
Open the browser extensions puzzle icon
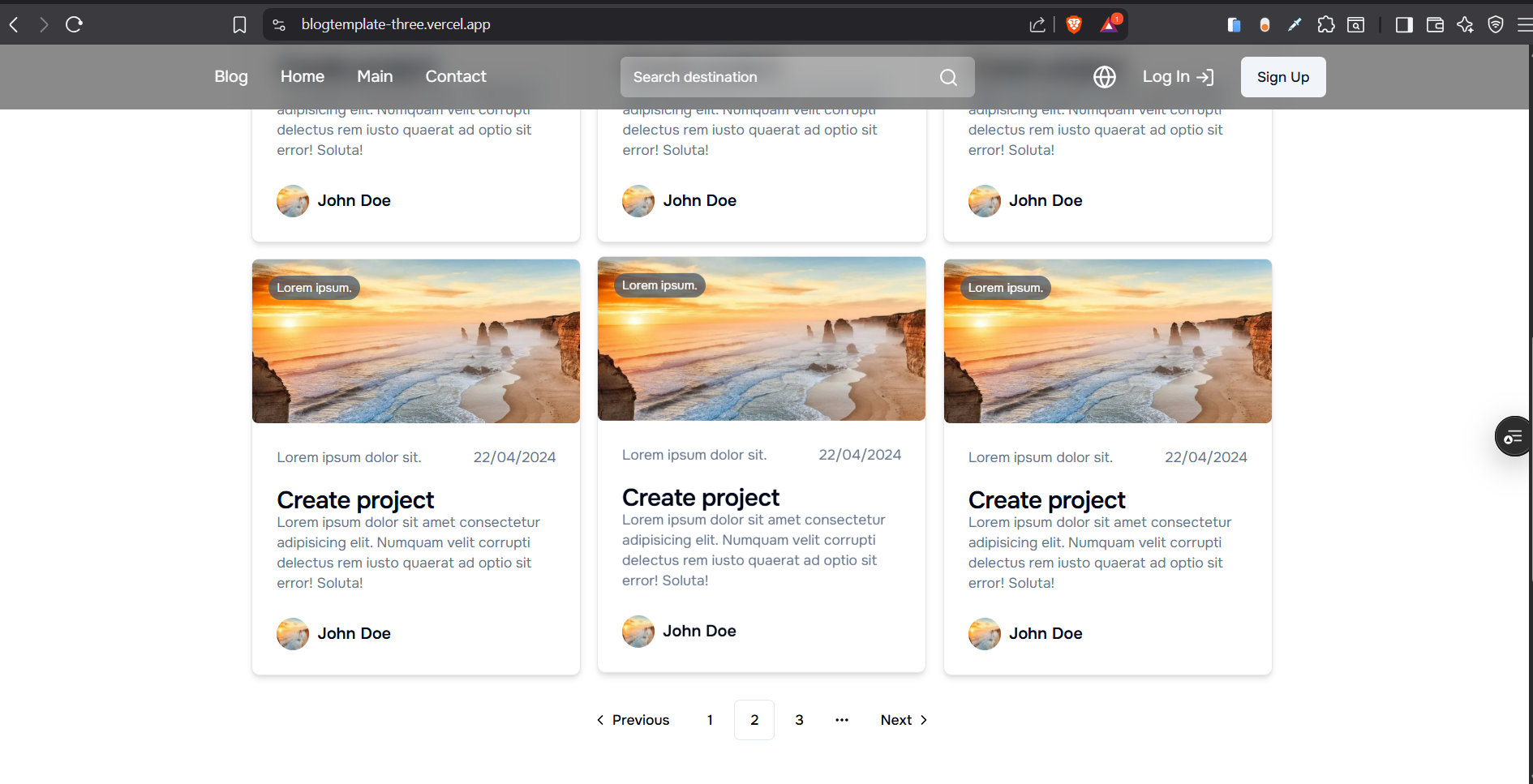coord(1325,25)
